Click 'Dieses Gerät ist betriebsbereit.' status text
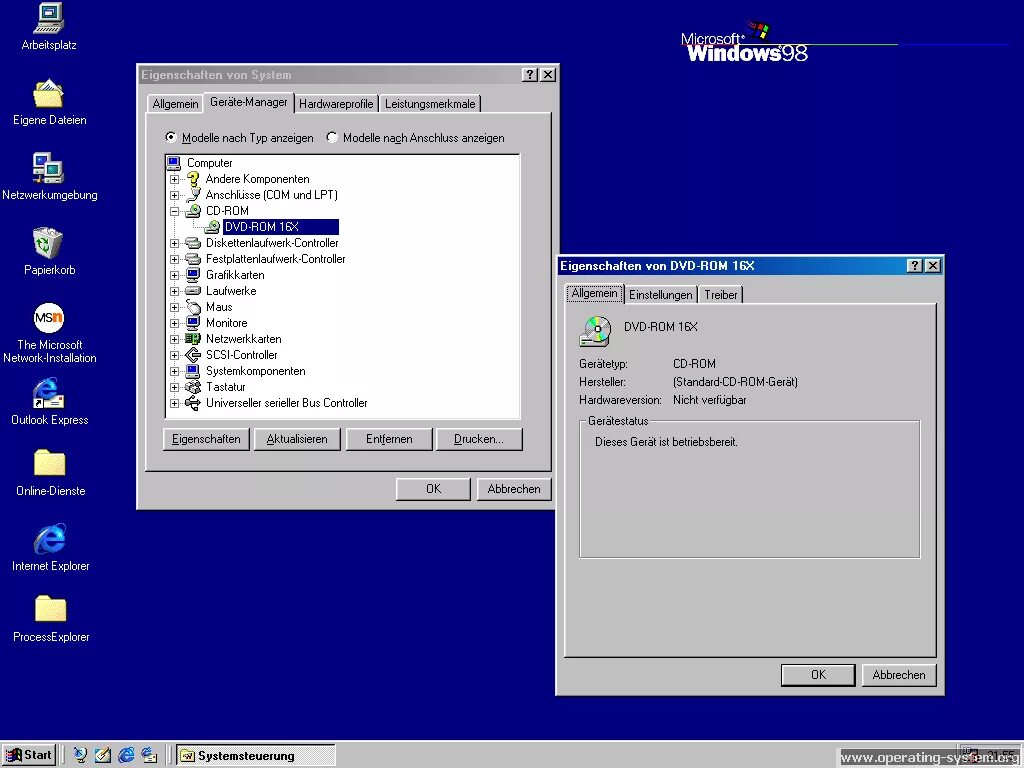 666,442
